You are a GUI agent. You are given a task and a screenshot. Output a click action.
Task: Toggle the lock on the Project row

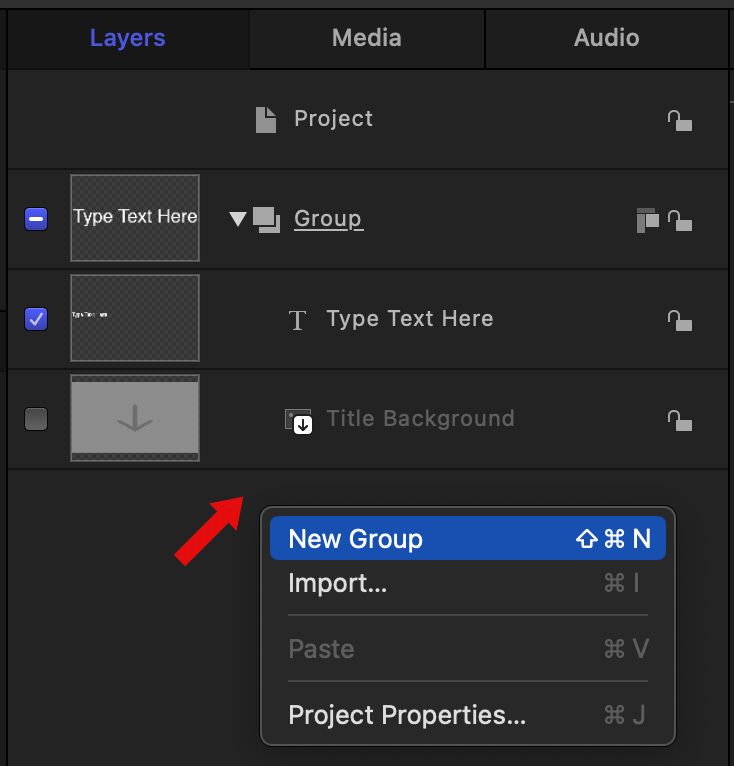[x=680, y=120]
